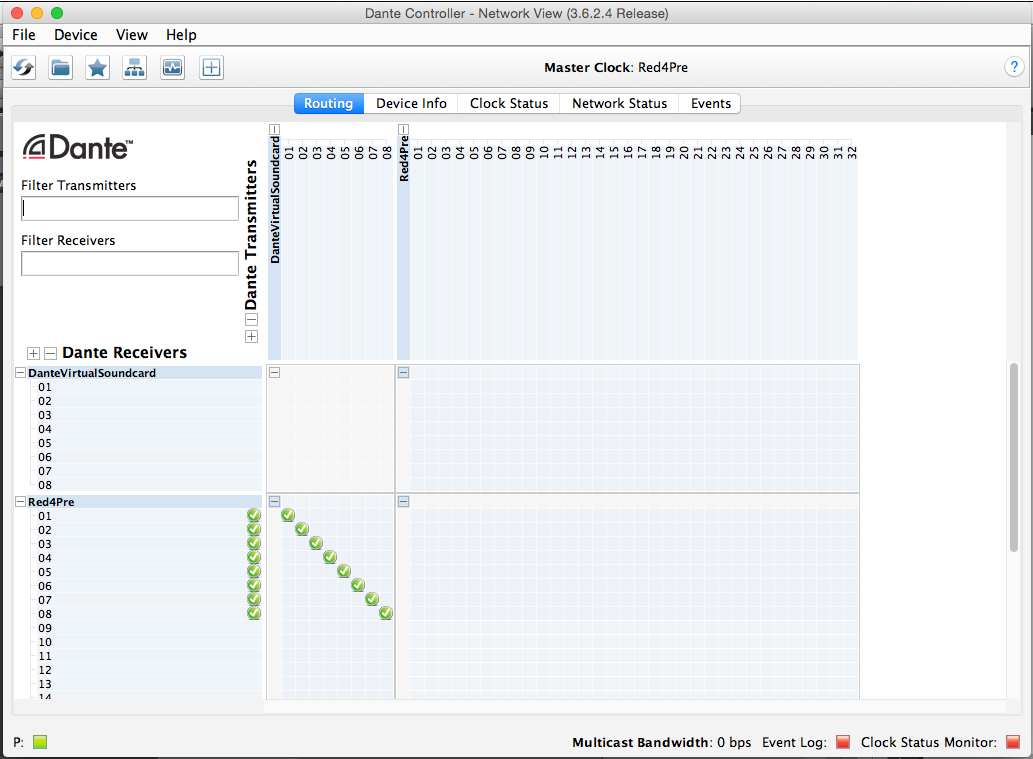Click status checkmark beside Red4Pre receiver 02
The image size is (1033, 759).
coord(254,529)
